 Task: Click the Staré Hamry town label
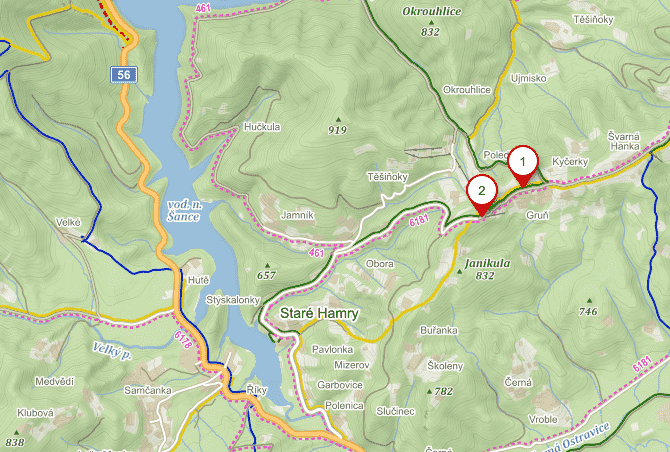[319, 314]
